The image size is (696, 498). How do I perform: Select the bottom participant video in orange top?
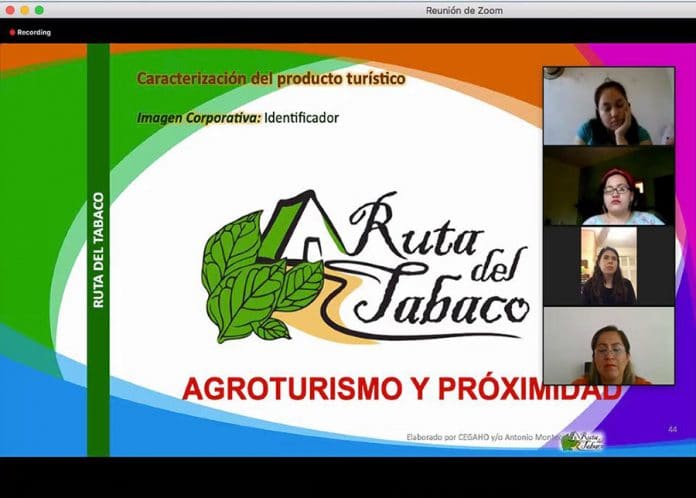tap(609, 346)
